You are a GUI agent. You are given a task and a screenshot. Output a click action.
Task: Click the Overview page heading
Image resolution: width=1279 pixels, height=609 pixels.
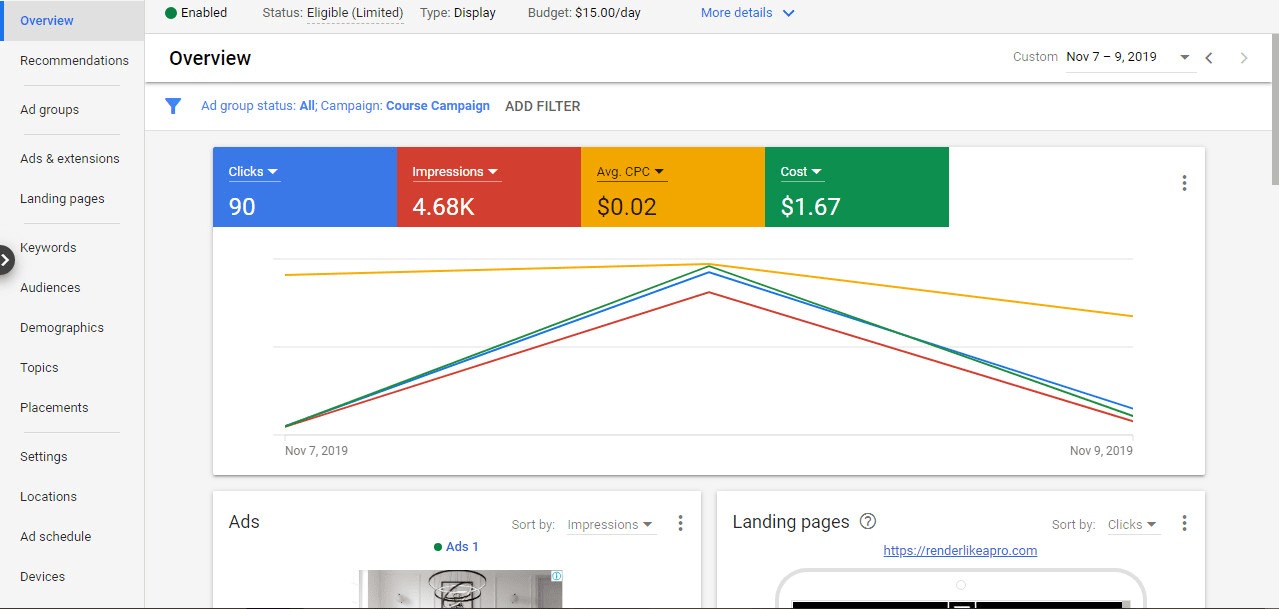click(210, 58)
